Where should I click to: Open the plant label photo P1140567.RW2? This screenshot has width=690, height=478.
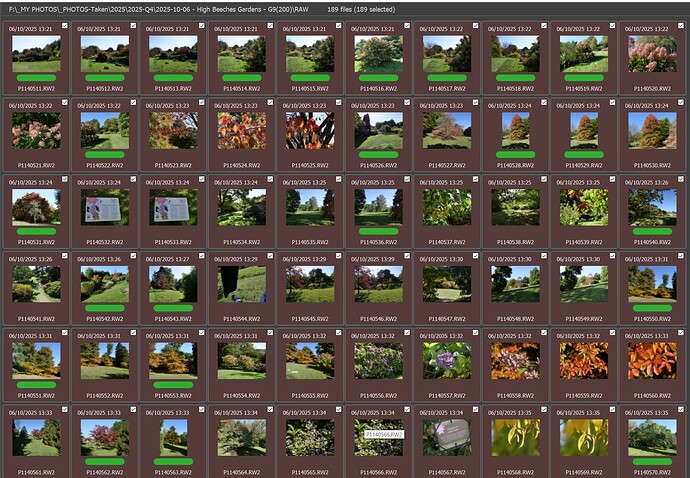point(446,437)
